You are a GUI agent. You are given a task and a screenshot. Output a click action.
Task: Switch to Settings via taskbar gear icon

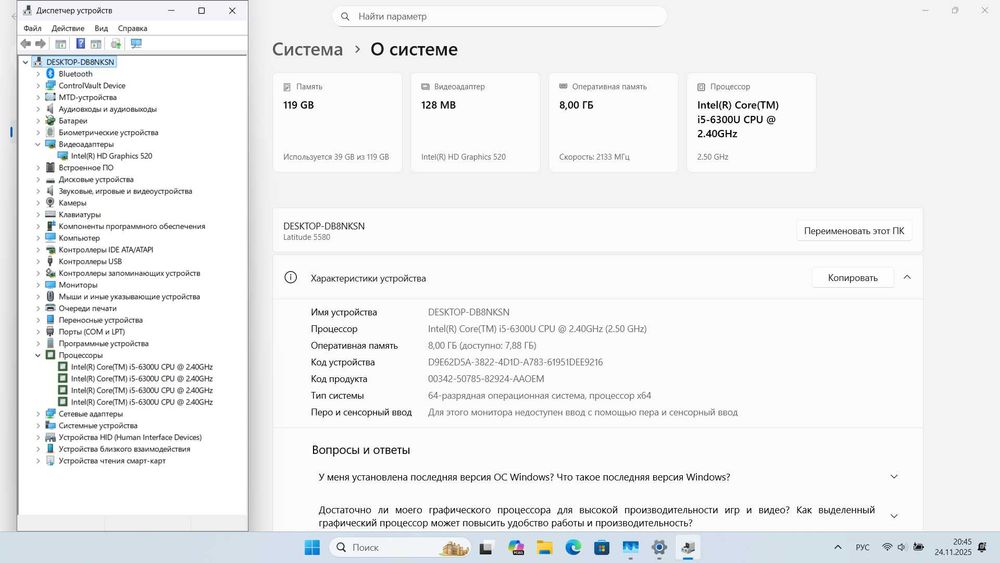[x=659, y=547]
